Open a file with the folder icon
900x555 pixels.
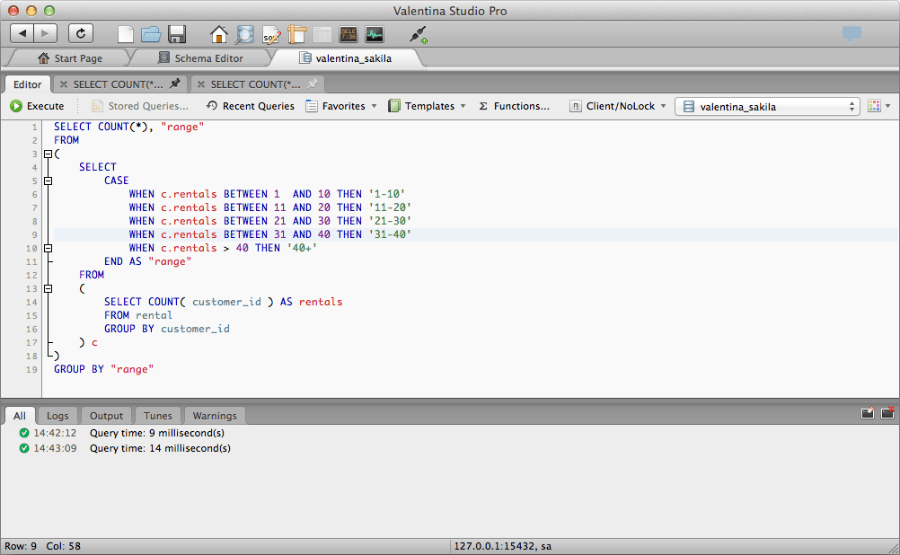tap(151, 34)
